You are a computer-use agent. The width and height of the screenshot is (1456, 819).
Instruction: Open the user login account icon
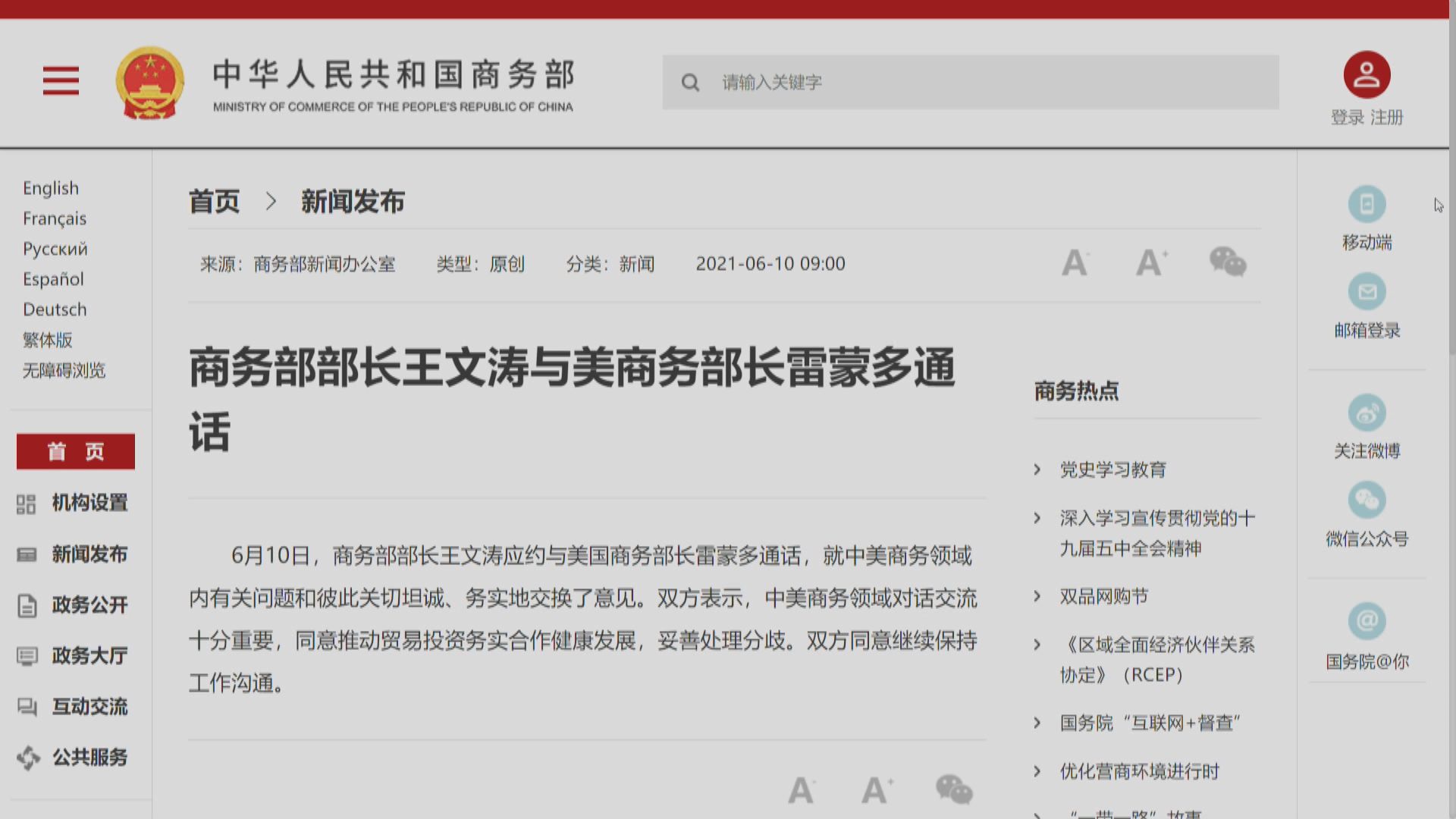pos(1367,74)
